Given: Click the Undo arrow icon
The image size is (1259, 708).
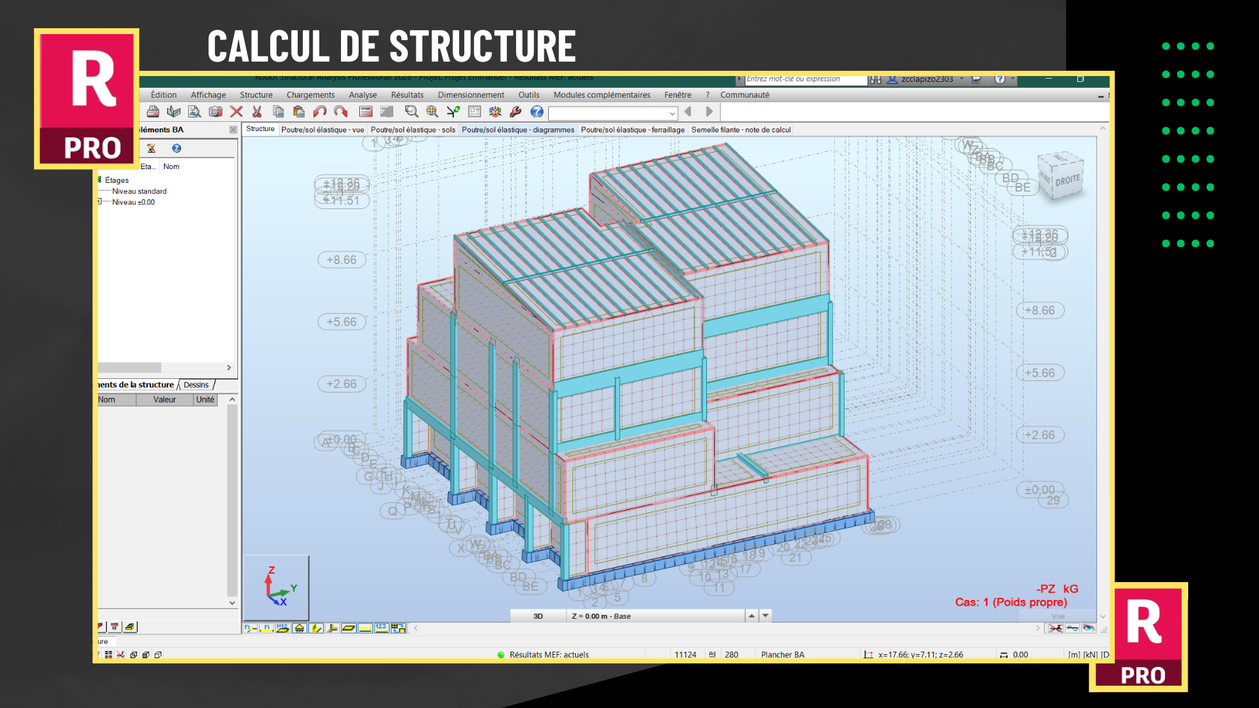Looking at the screenshot, I should (320, 112).
